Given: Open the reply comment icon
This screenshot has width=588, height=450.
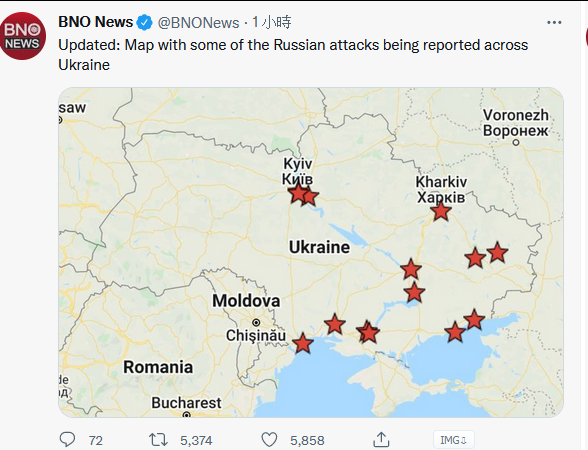Looking at the screenshot, I should tap(68, 439).
